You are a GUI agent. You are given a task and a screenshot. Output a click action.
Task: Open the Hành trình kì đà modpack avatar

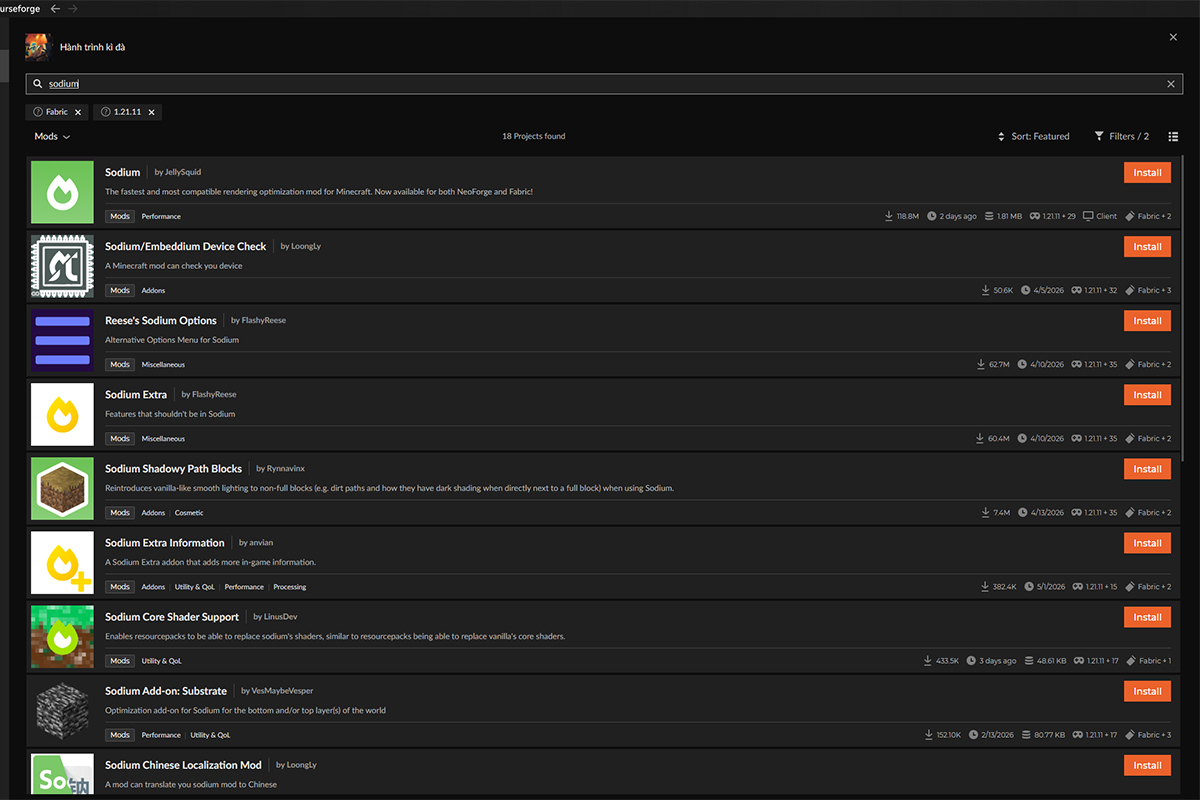click(x=37, y=47)
